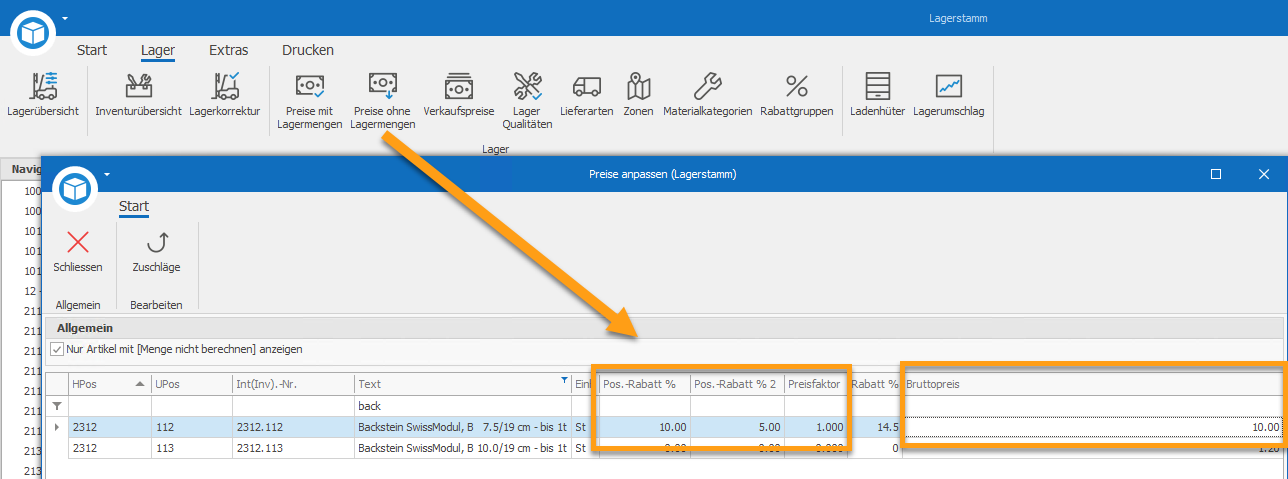This screenshot has height=479, width=1288.
Task: Click Backstein SwissModul 7.5/19 cm row text
Action: (462, 427)
